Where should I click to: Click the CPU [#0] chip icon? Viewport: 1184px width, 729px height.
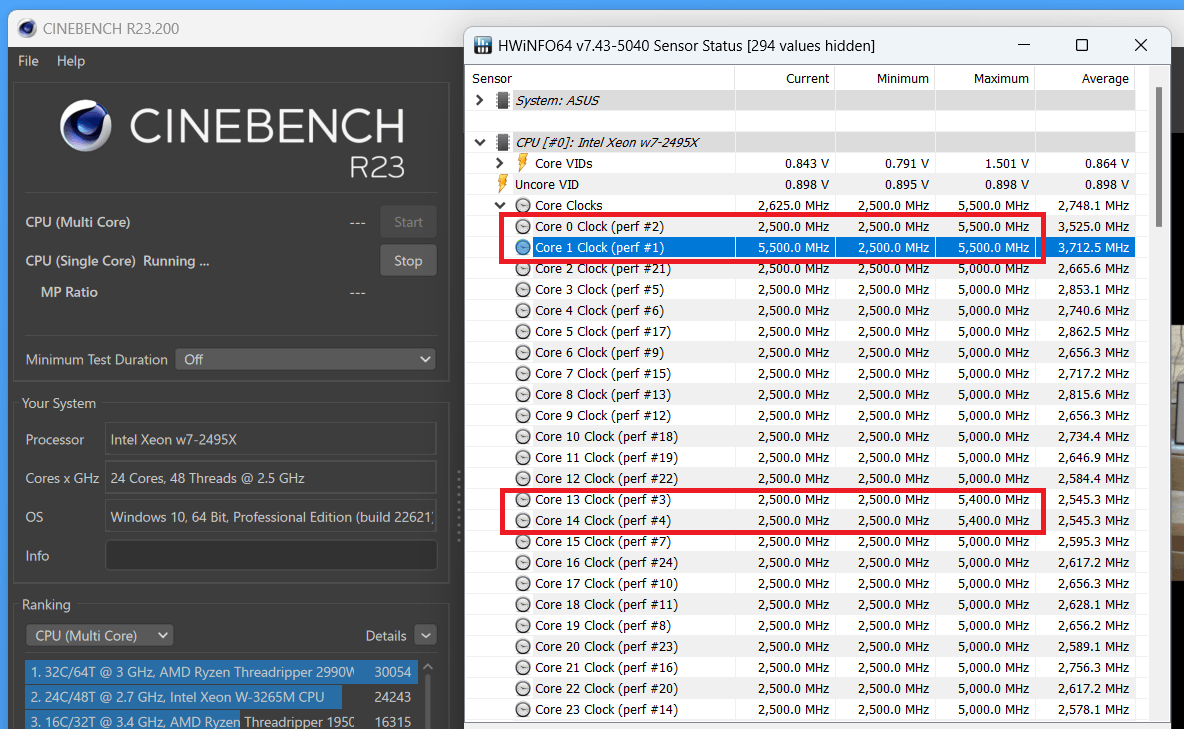502,142
